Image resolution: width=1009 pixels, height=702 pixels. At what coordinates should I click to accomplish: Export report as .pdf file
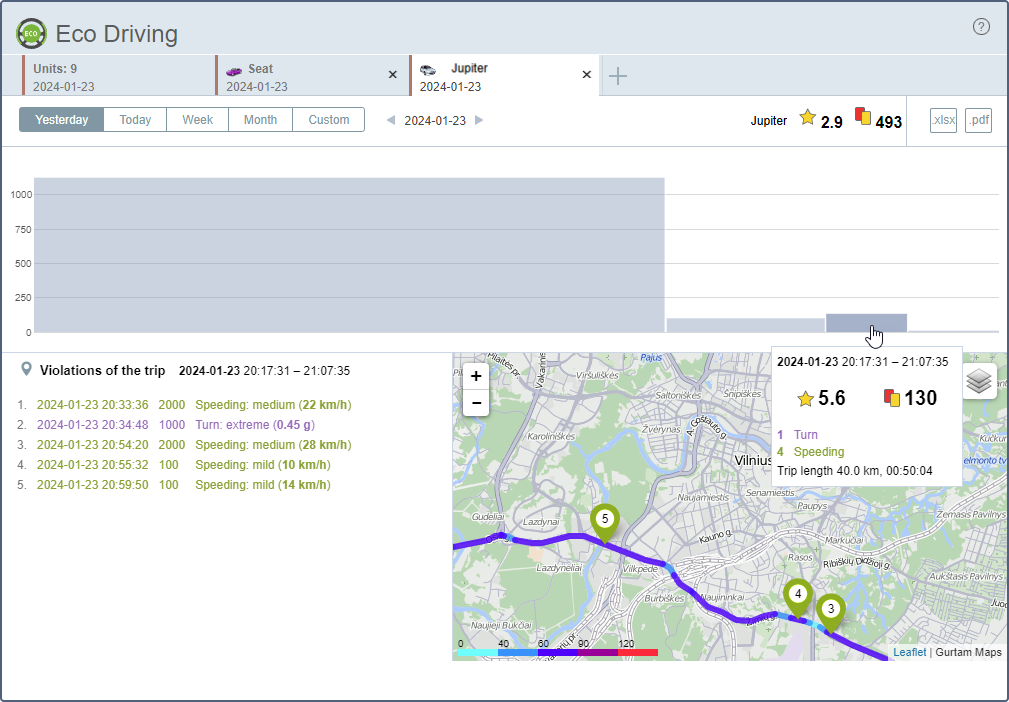[x=978, y=121]
